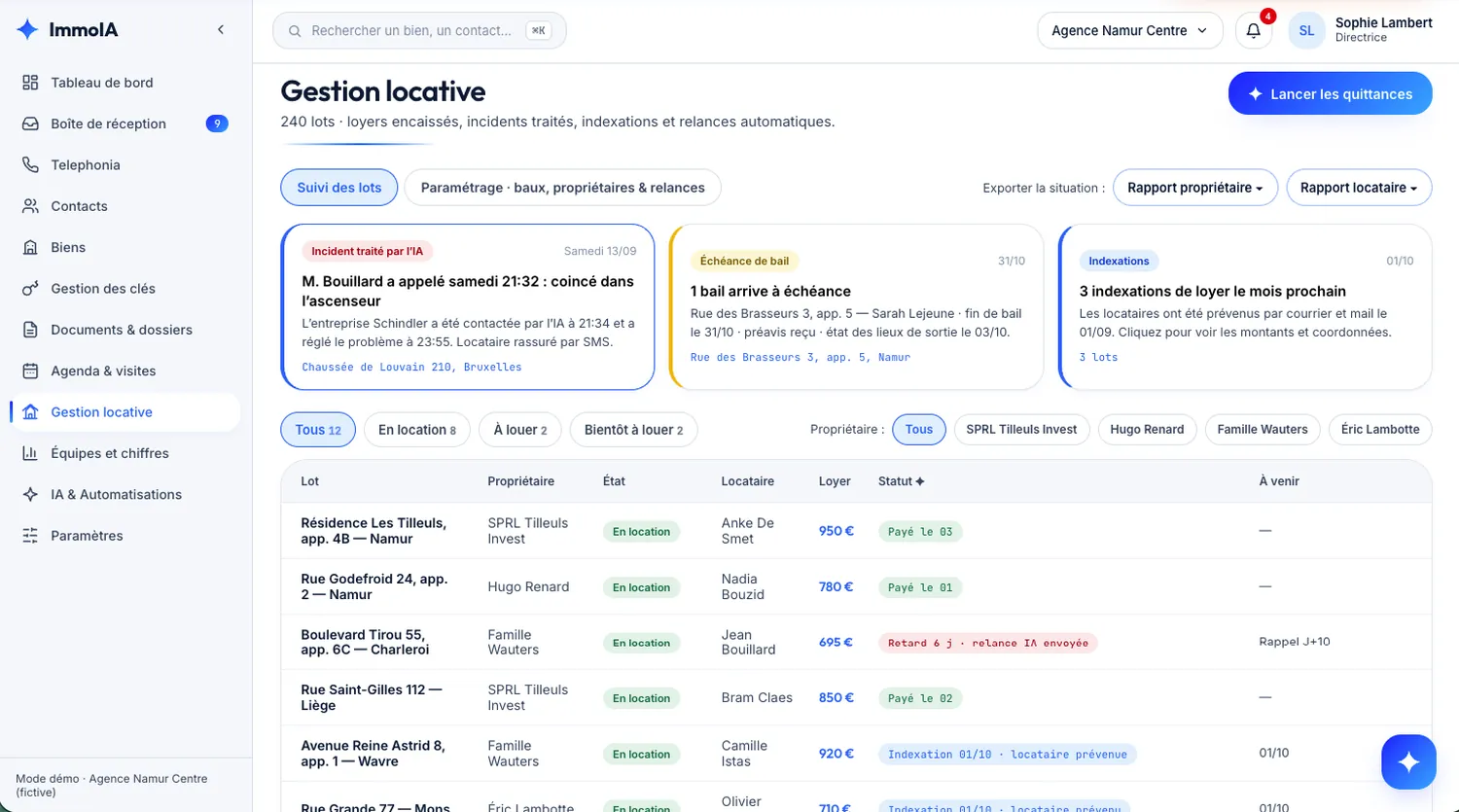Click Lancer les quittances button

coord(1330,93)
